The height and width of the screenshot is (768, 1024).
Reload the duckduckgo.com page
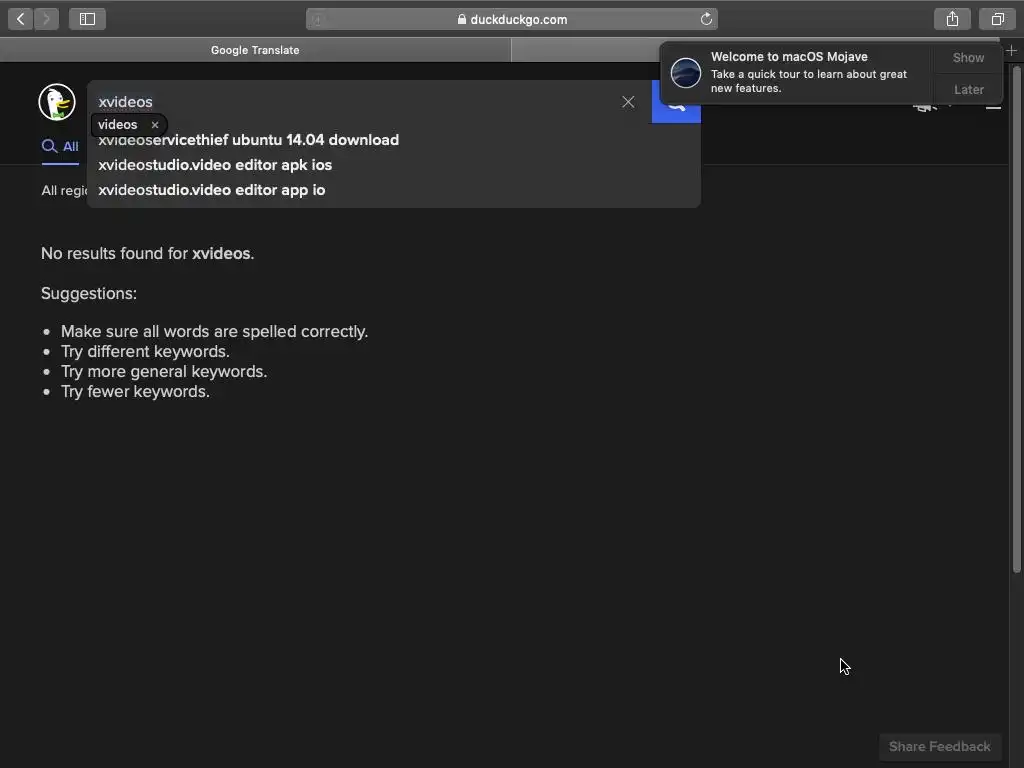pyautogui.click(x=706, y=19)
